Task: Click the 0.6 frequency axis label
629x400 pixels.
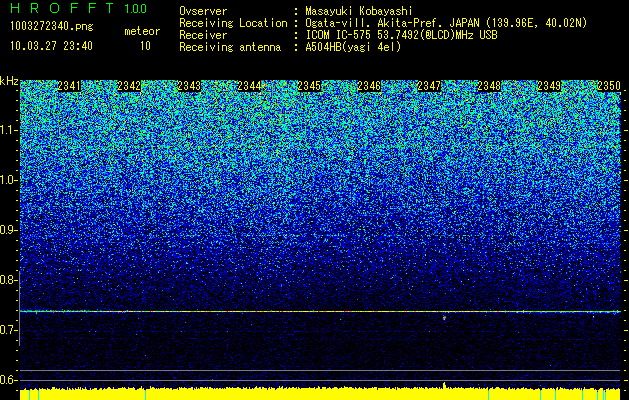Action: point(8,380)
